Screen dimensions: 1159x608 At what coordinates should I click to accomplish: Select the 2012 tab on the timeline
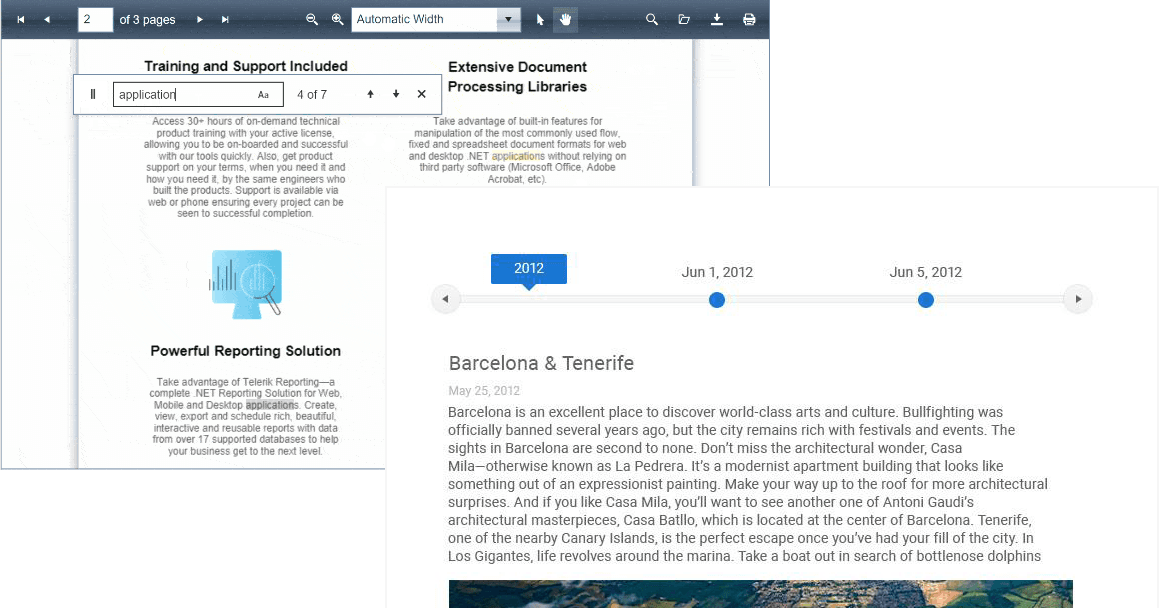point(528,268)
